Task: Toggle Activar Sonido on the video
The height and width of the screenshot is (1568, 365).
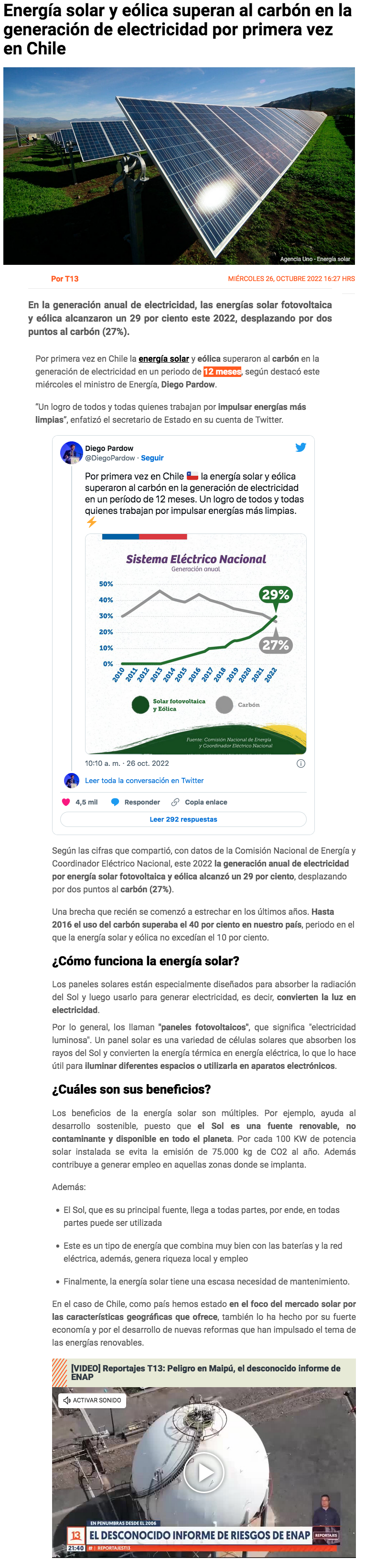Action: tap(93, 1400)
